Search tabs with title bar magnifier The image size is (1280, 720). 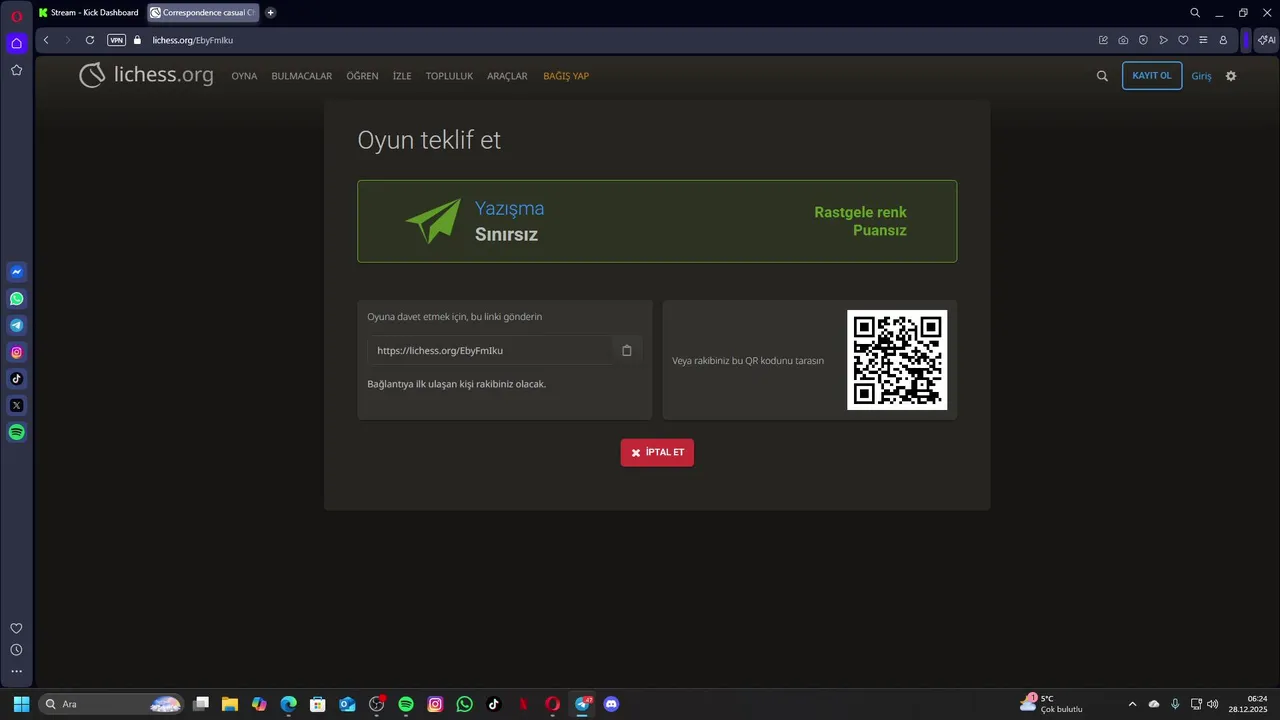[x=1195, y=13]
